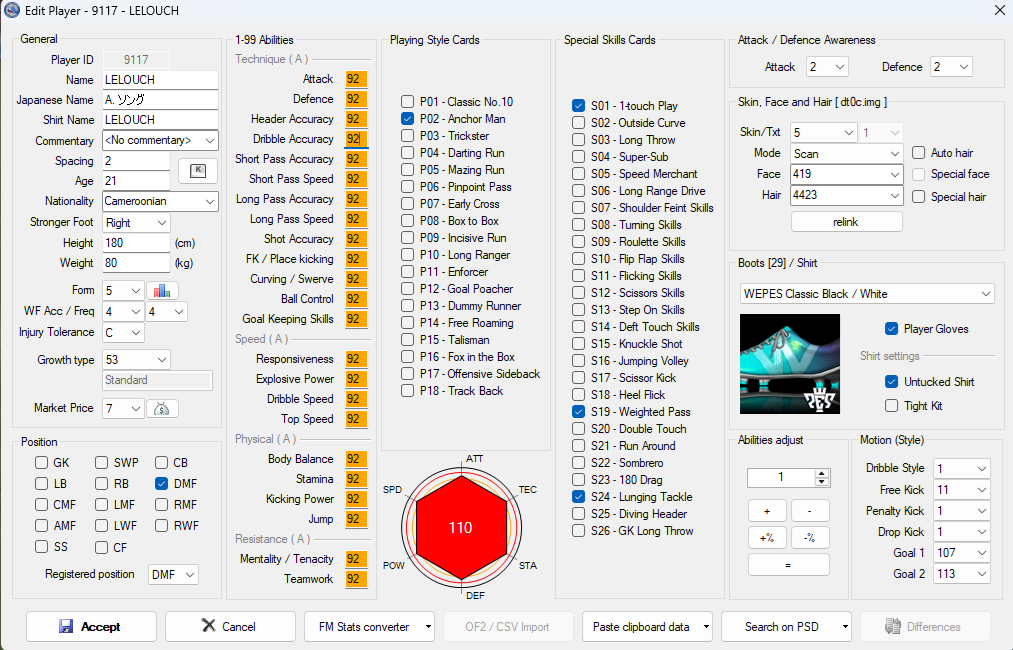
Task: Expand the Face number dropdown
Action: point(894,174)
